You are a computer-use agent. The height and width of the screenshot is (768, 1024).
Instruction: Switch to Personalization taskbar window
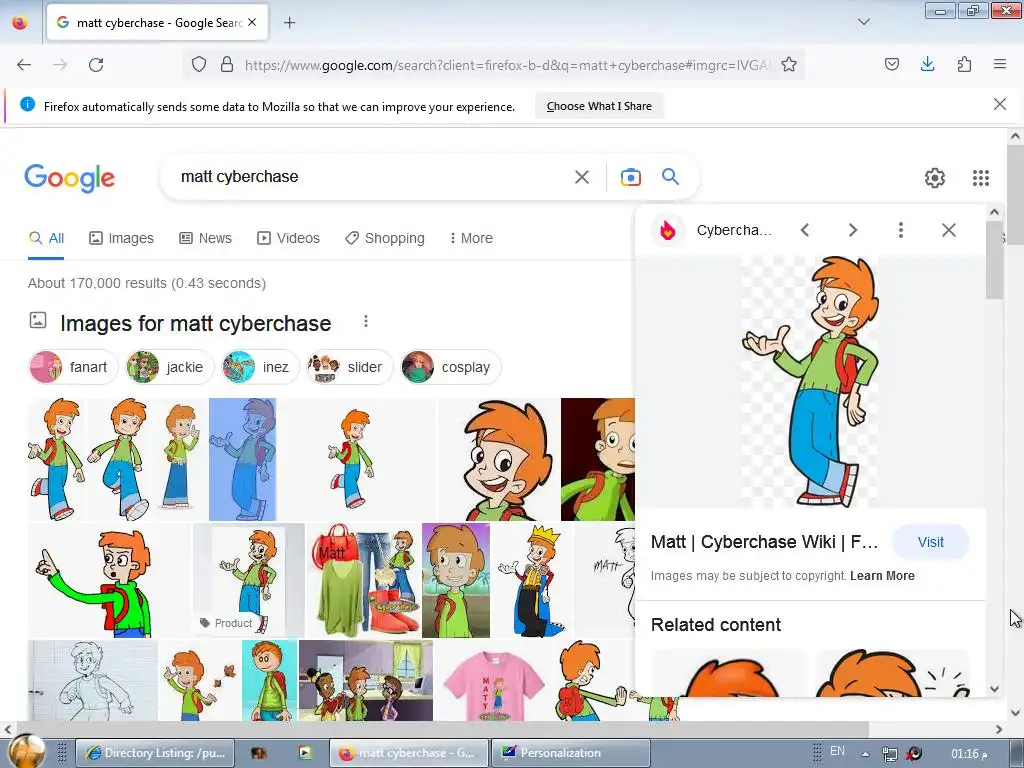pyautogui.click(x=571, y=753)
